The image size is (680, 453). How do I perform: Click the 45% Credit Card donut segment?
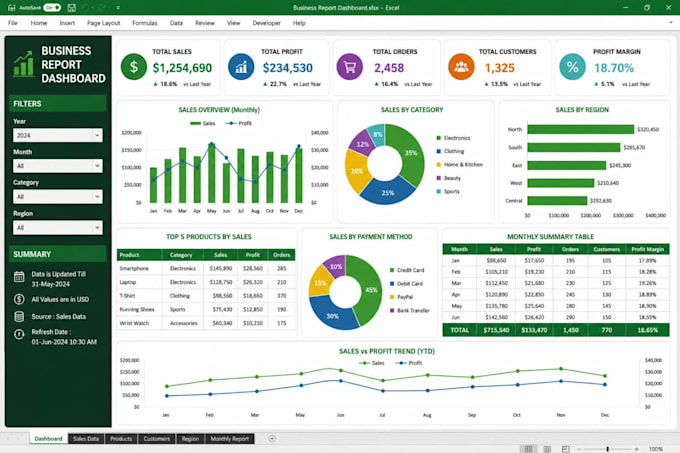click(371, 290)
